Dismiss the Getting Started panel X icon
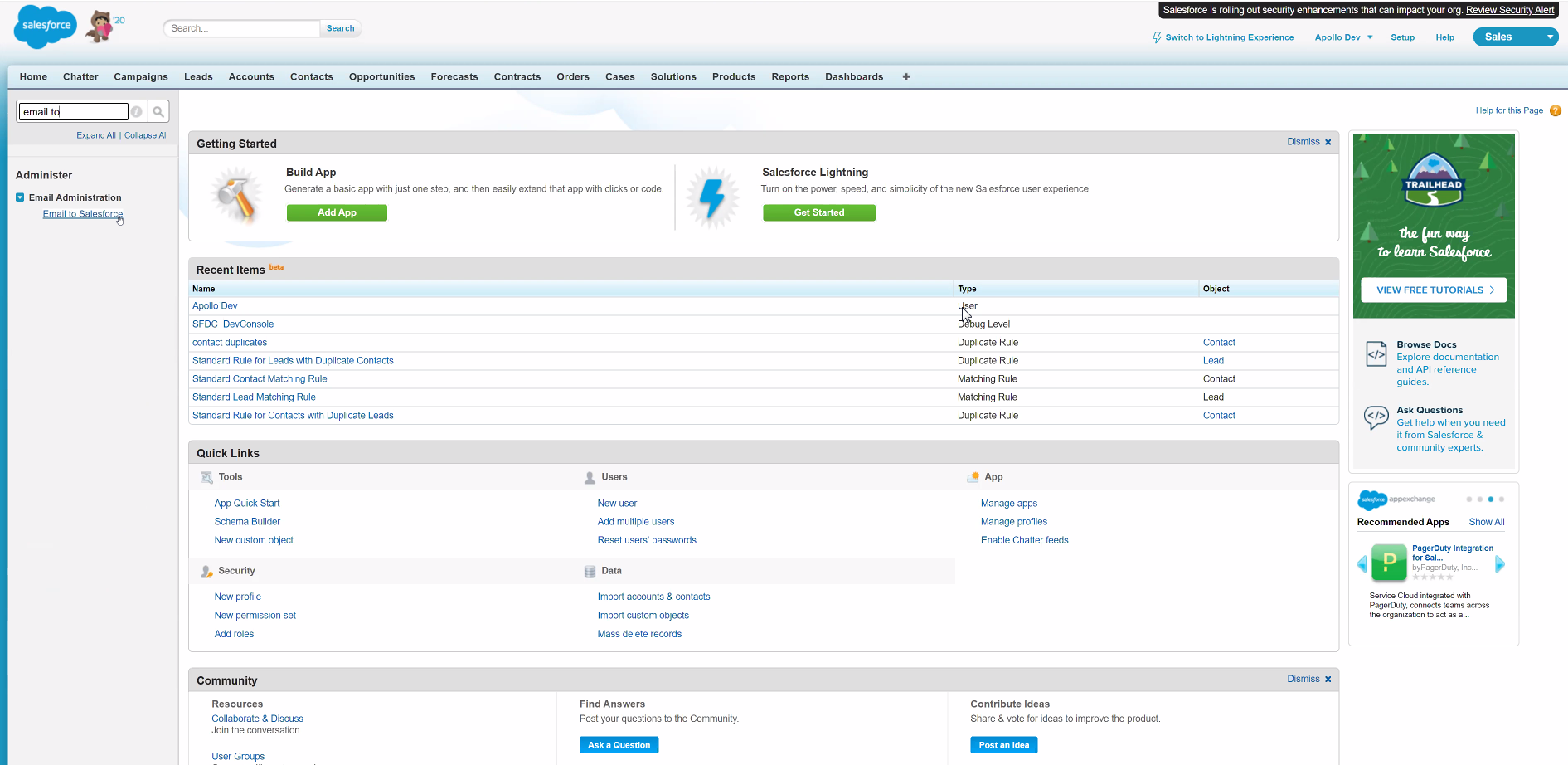 (1328, 142)
